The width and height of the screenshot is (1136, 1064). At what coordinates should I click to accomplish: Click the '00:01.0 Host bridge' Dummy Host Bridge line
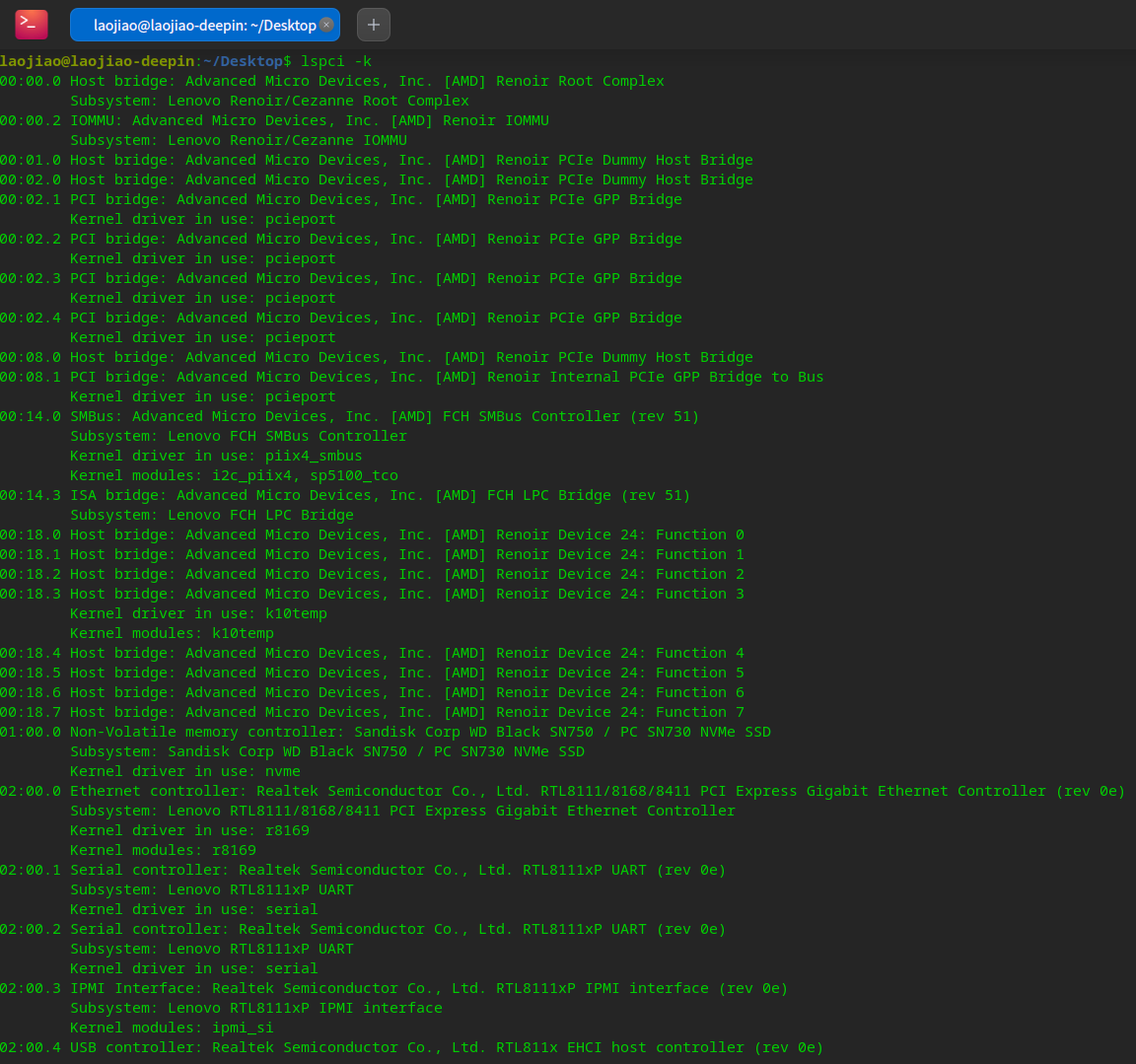377,160
